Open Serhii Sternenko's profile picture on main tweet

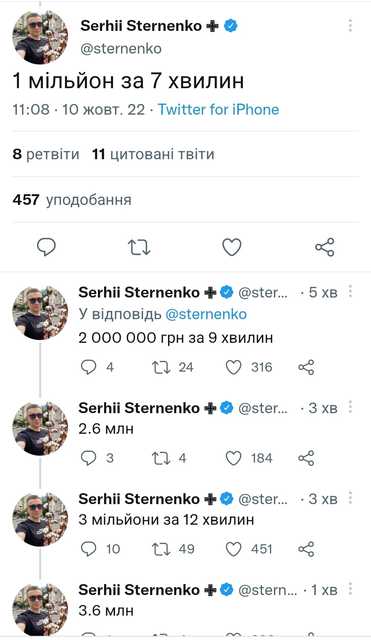click(x=40, y=37)
